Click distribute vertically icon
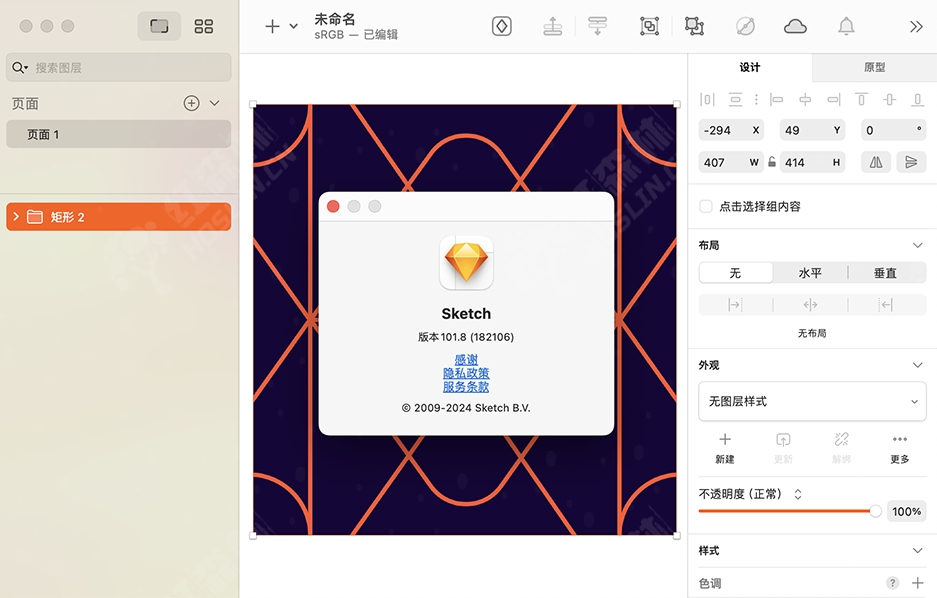 click(x=736, y=99)
